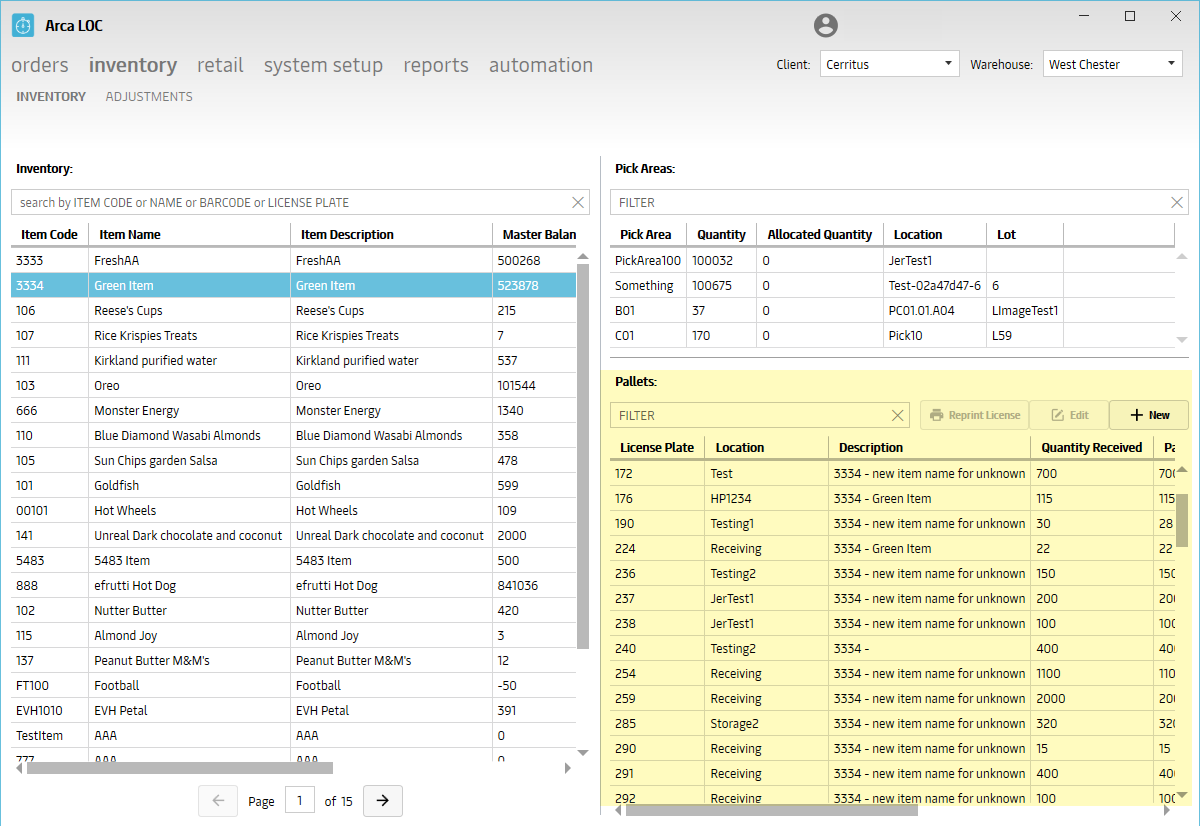Click Pick Areas scroll-down arrow
The height and width of the screenshot is (826, 1200).
[1181, 339]
